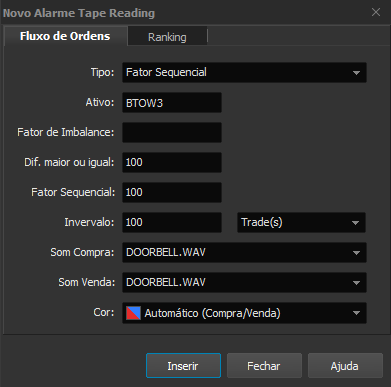The width and height of the screenshot is (391, 387).
Task: Click the Dif. maior ou igual field
Action: 172,162
